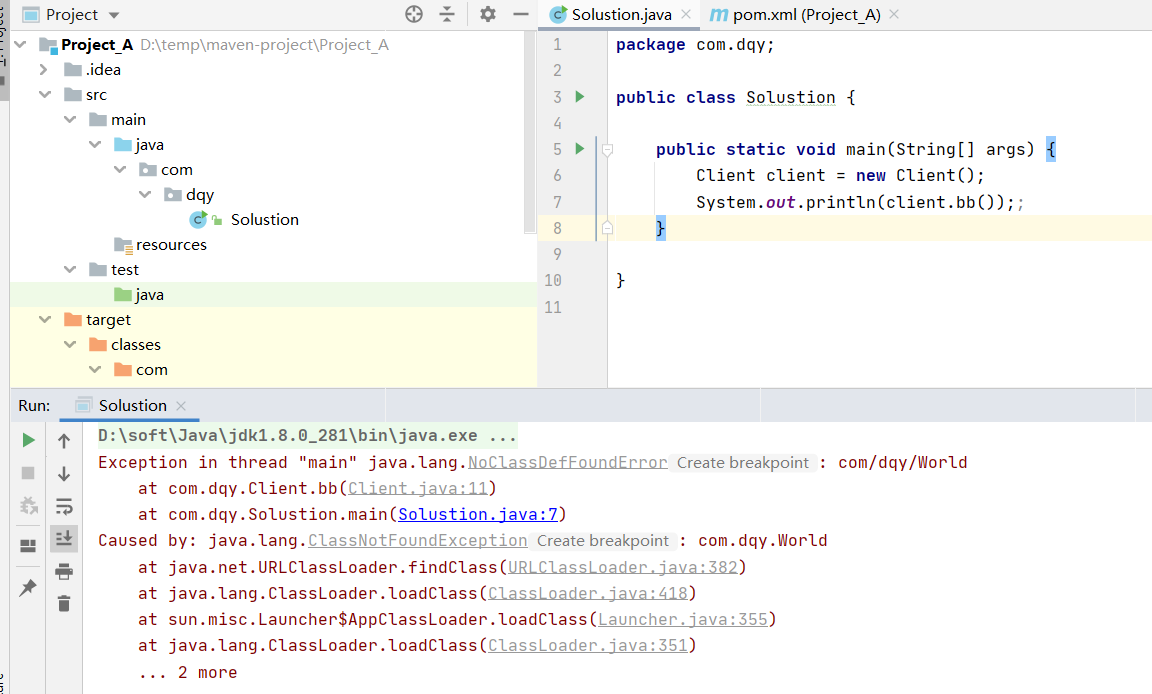Open the NoClassDefFoundError link
Screen dimensions: 1152x694
[x=568, y=463]
